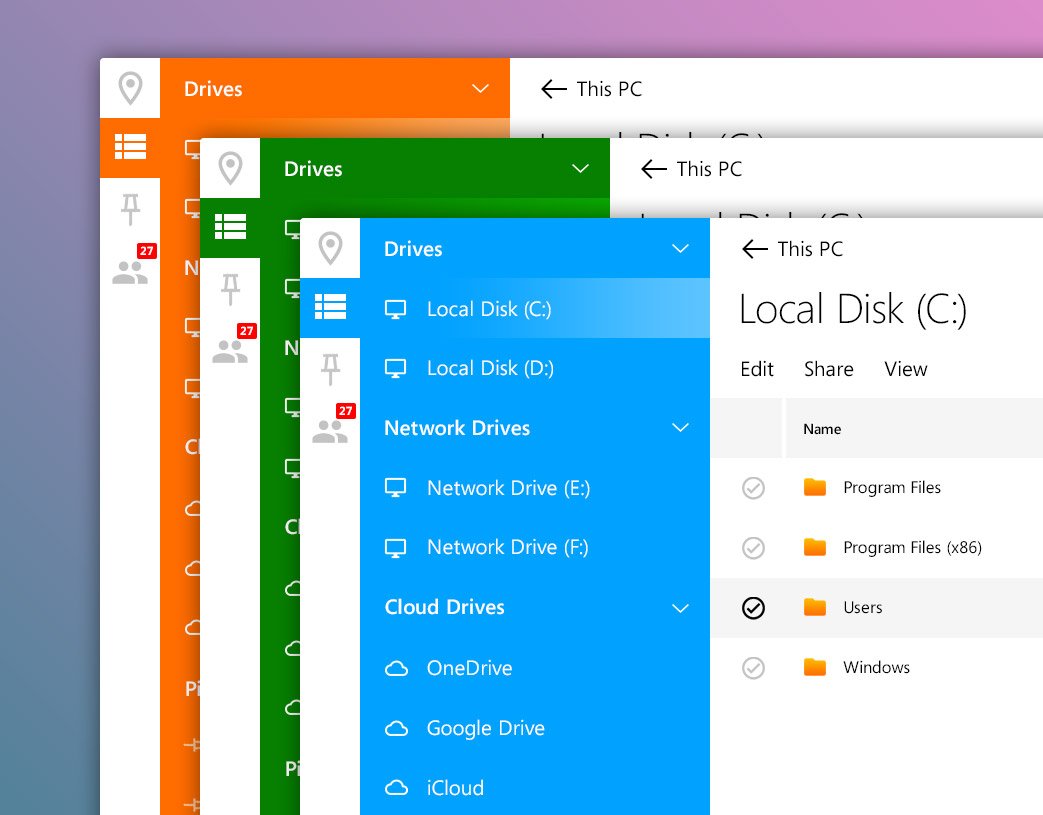Viewport: 1043px width, 815px height.
Task: Click the Drives header label in green window
Action: [313, 169]
